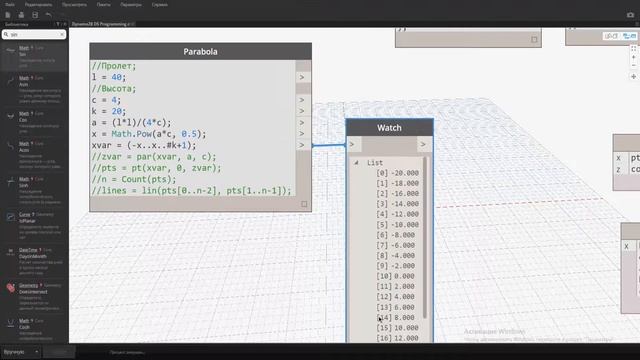The width and height of the screenshot is (640, 360).
Task: Select DateTime DaysInMonth library node
Action: pyautogui.click(x=34, y=261)
